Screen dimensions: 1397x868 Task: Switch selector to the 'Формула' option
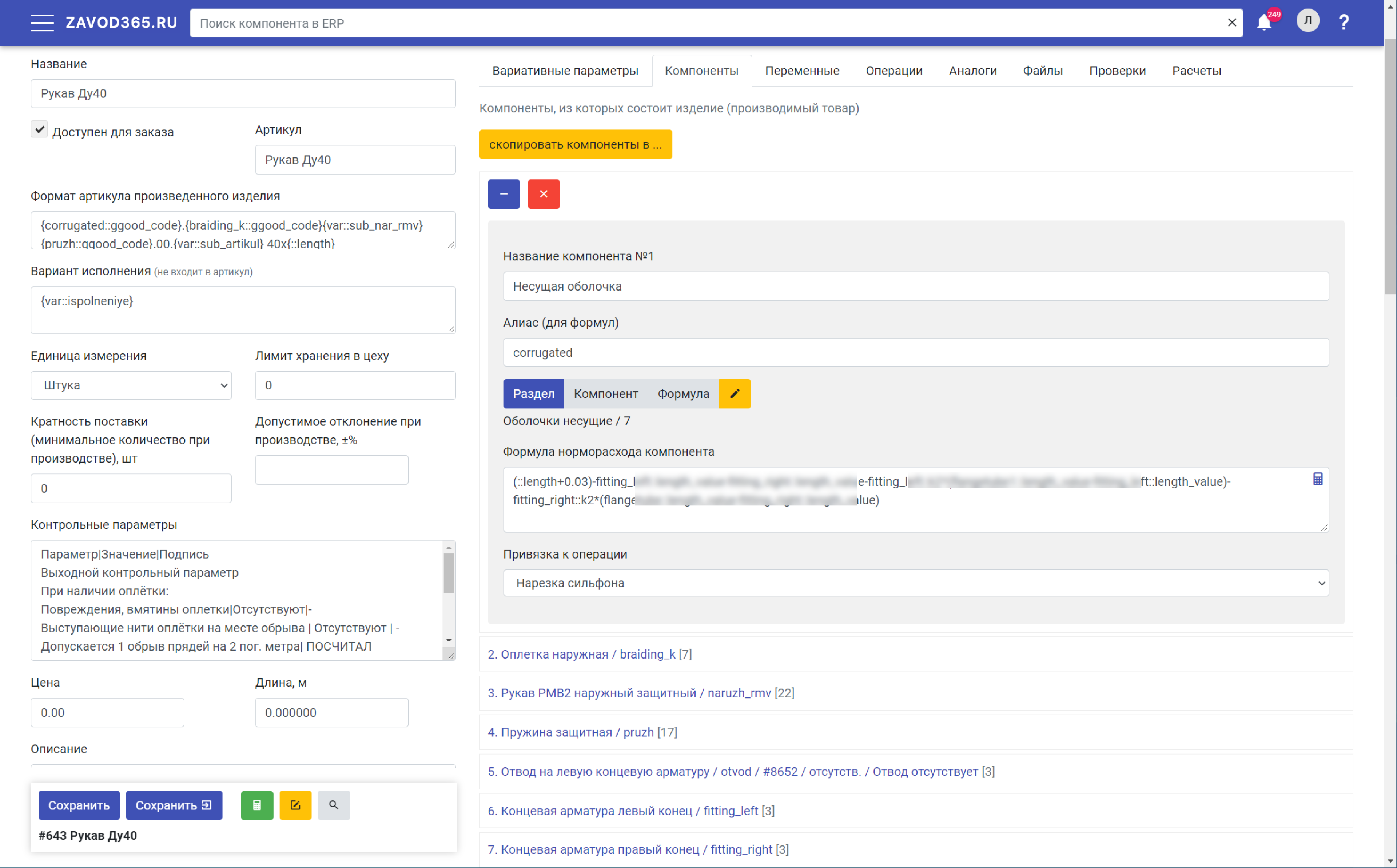[683, 394]
